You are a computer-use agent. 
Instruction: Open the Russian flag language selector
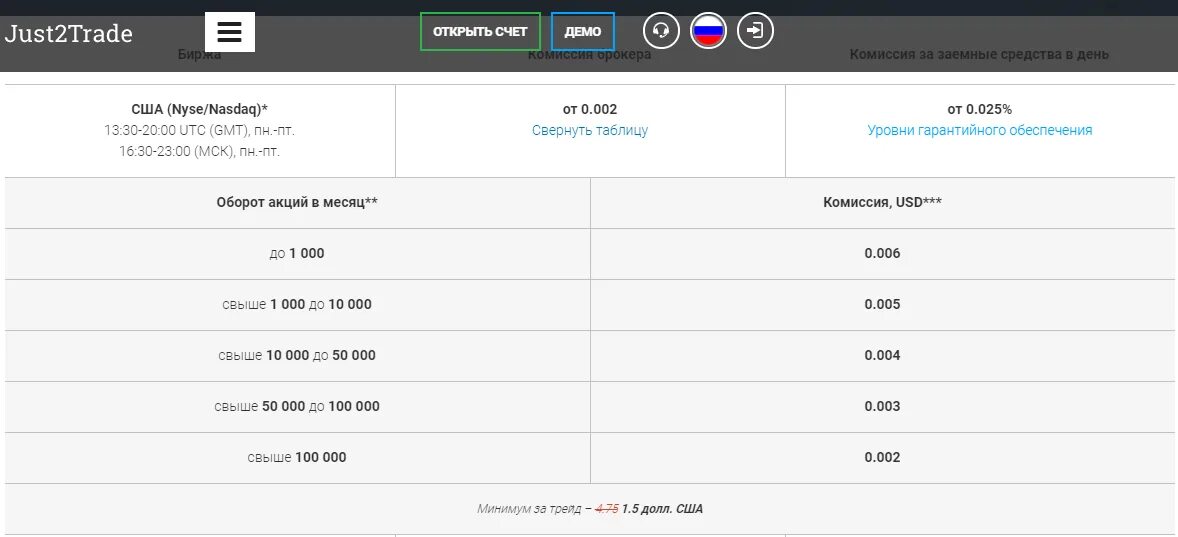coord(708,32)
